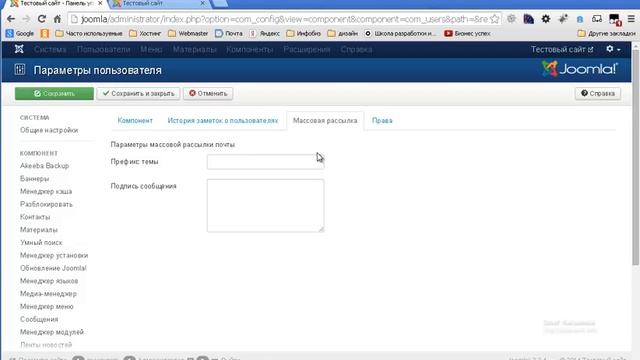Open Менеджер языков in sidebar
Screen dimensions: 640x360
pyautogui.click(x=49, y=281)
